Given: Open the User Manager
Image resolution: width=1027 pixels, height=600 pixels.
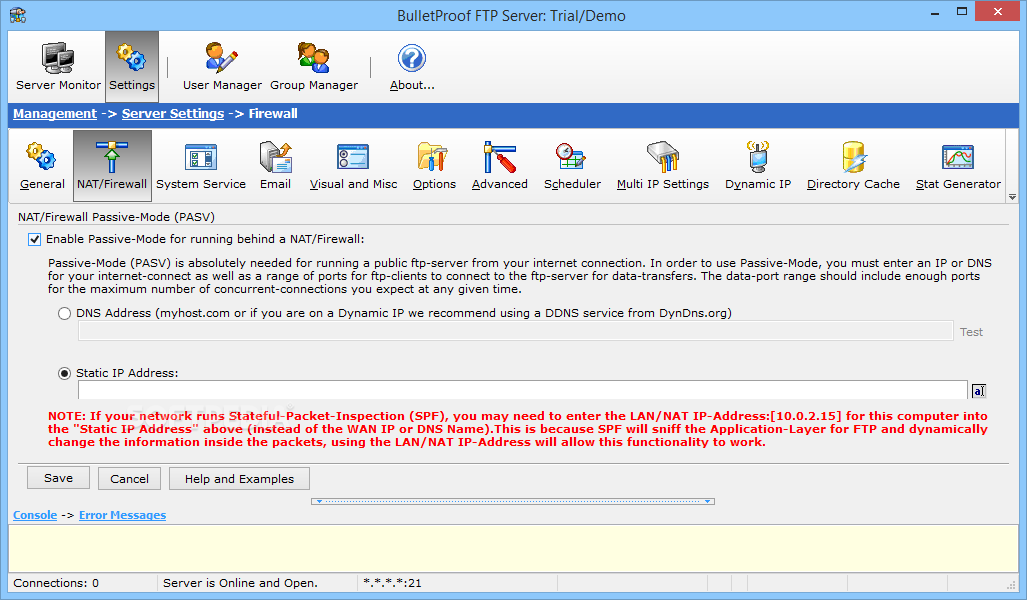Looking at the screenshot, I should 222,66.
